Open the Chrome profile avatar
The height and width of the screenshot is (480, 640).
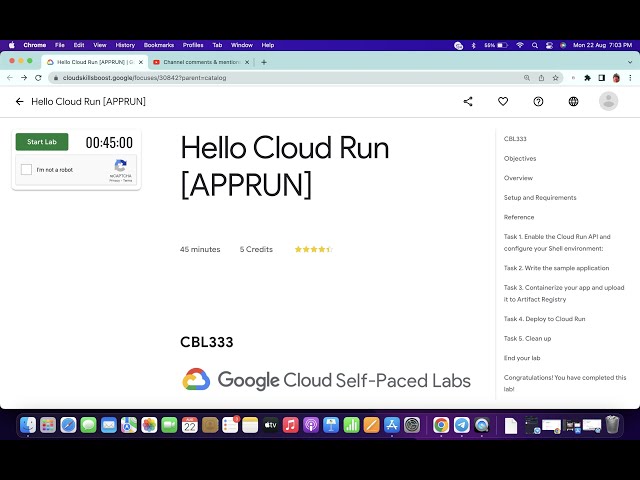616,78
